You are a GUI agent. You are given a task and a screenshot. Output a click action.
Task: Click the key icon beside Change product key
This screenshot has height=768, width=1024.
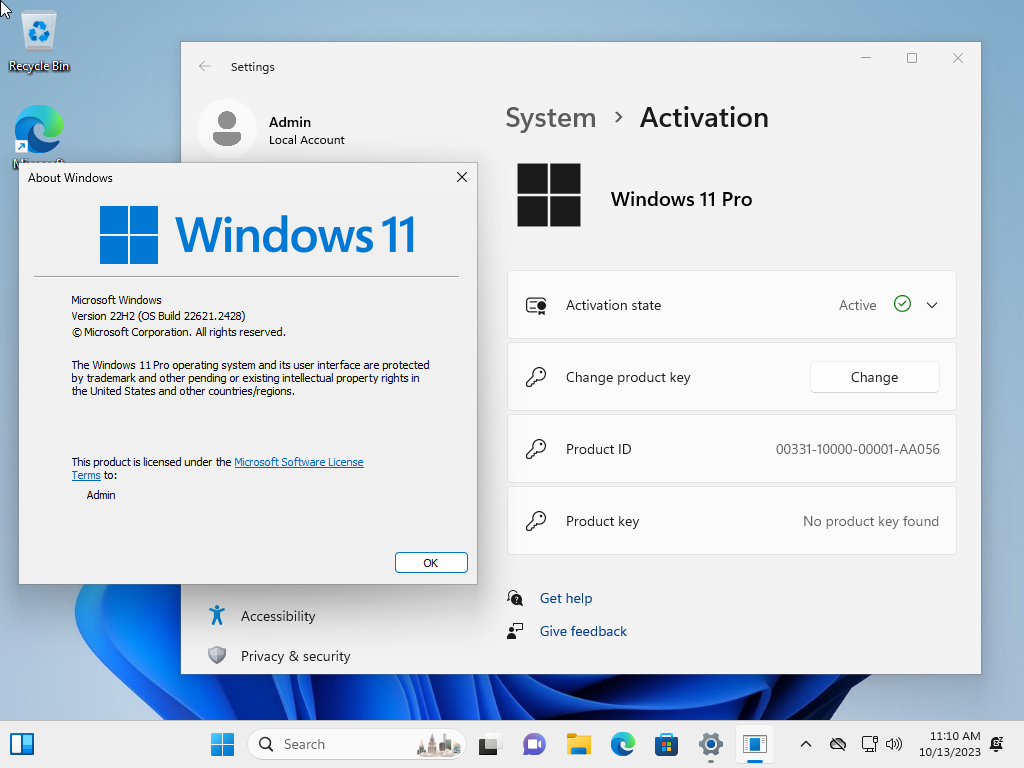pos(536,377)
